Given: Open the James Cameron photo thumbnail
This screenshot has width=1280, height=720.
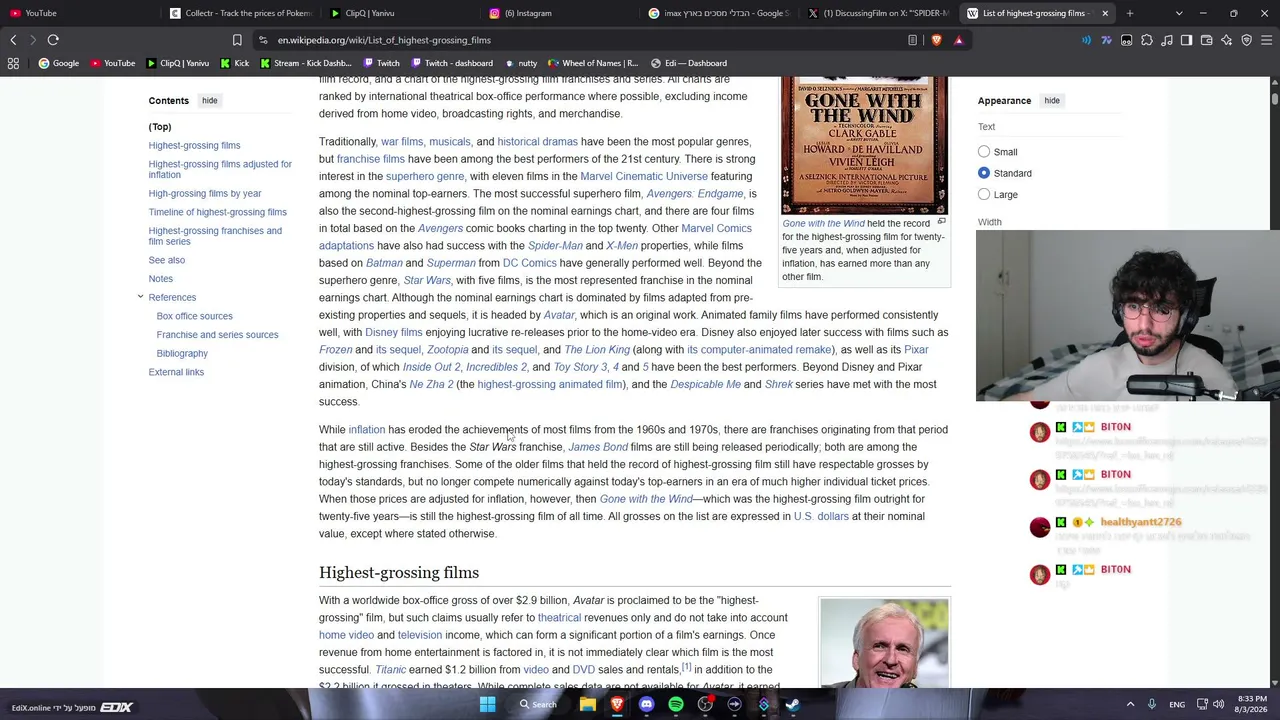Looking at the screenshot, I should (x=884, y=642).
